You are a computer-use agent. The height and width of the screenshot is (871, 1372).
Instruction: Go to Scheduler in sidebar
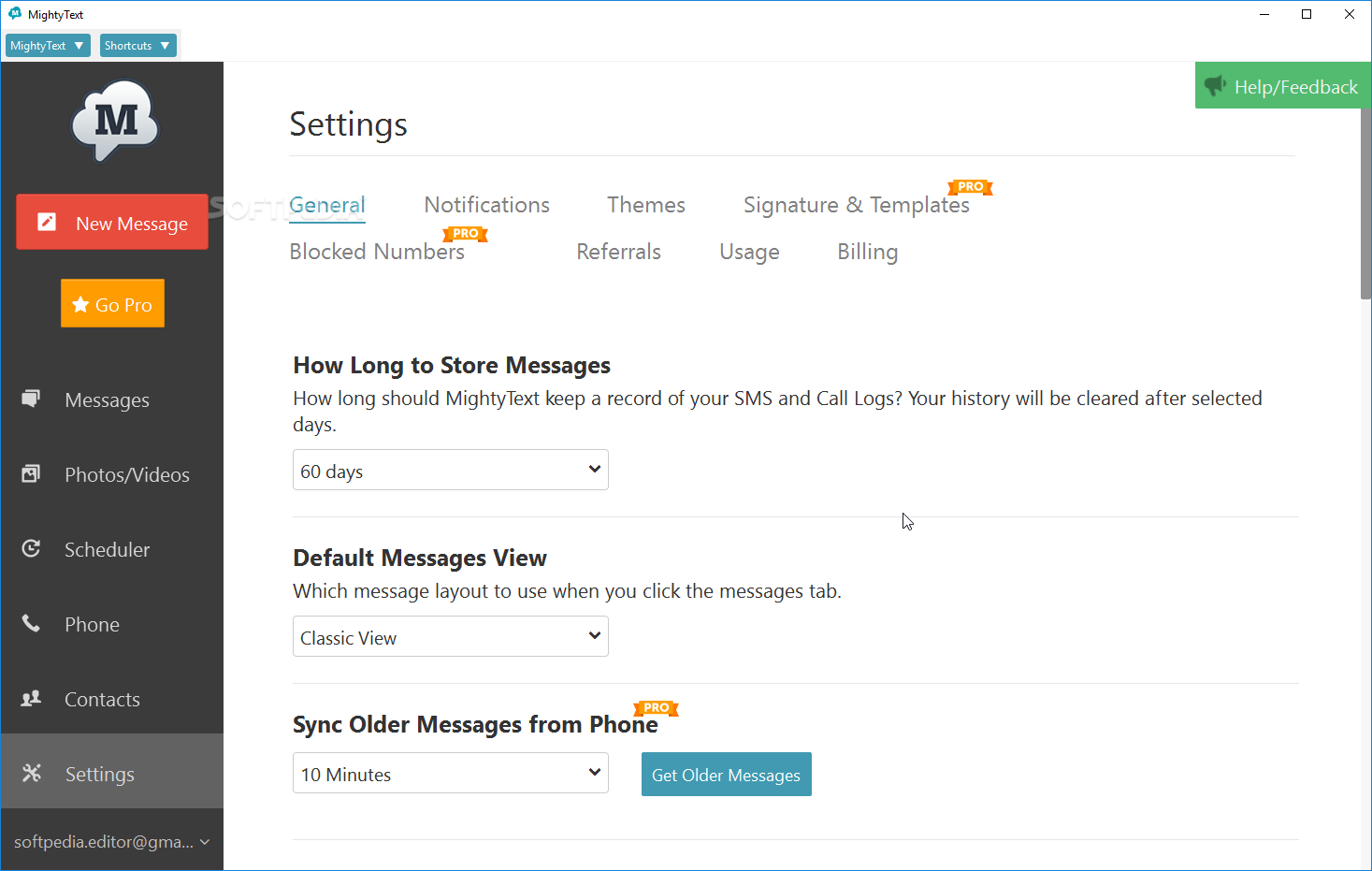tap(112, 549)
